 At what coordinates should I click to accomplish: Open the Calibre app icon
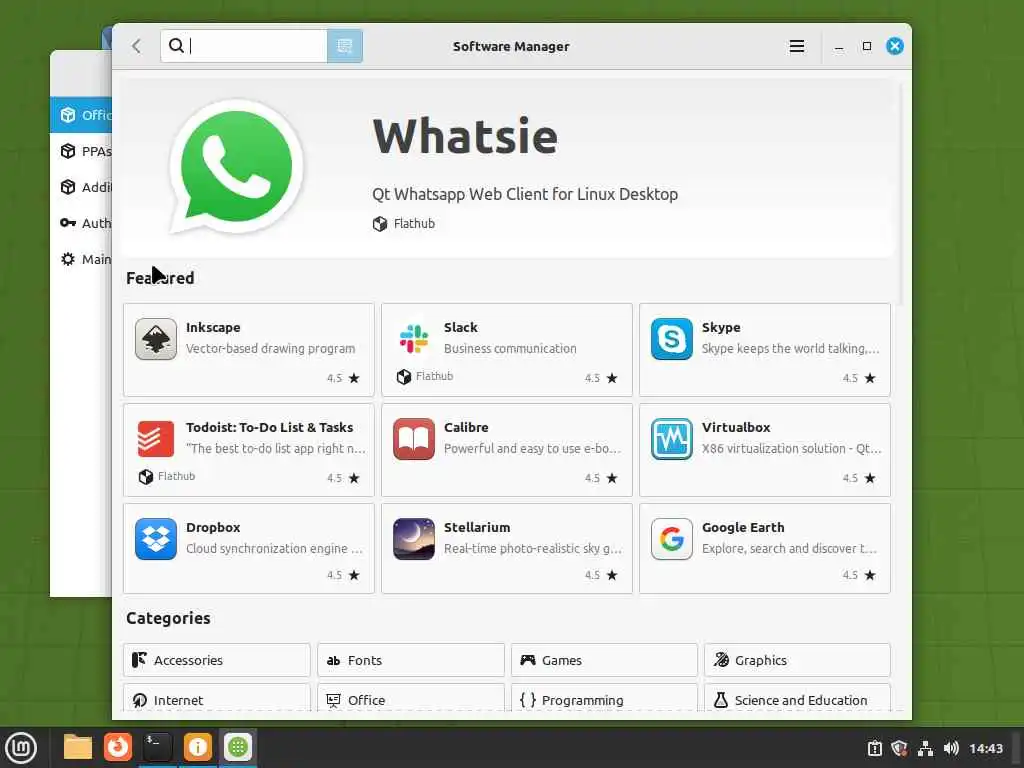[414, 439]
